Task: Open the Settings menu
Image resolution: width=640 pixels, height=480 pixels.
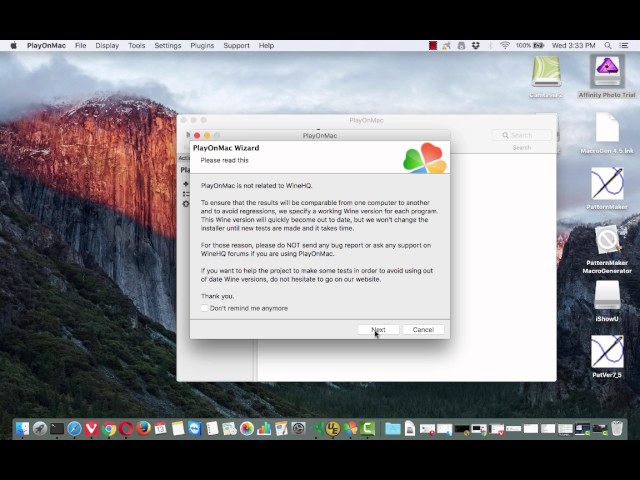Action: coord(167,45)
